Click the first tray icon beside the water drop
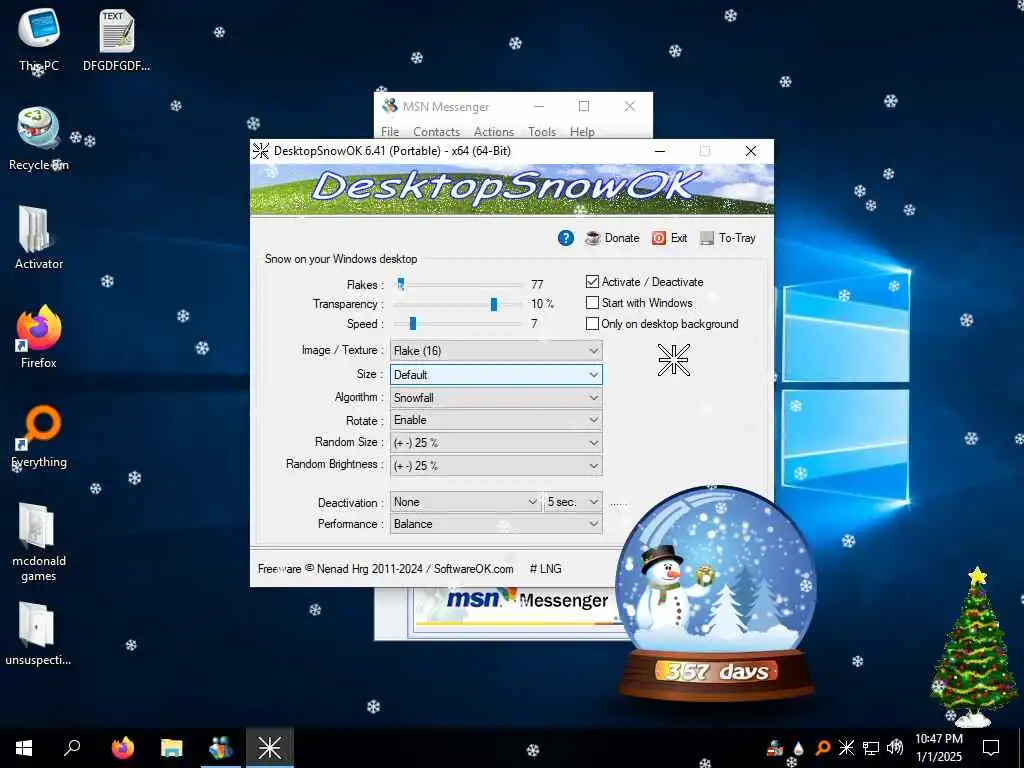 [x=775, y=748]
